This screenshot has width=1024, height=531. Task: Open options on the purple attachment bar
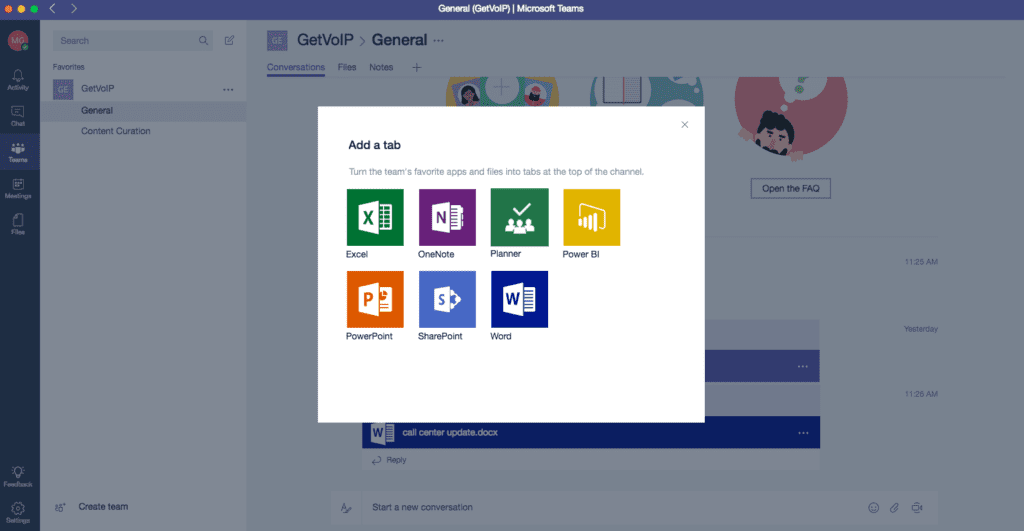coord(803,366)
